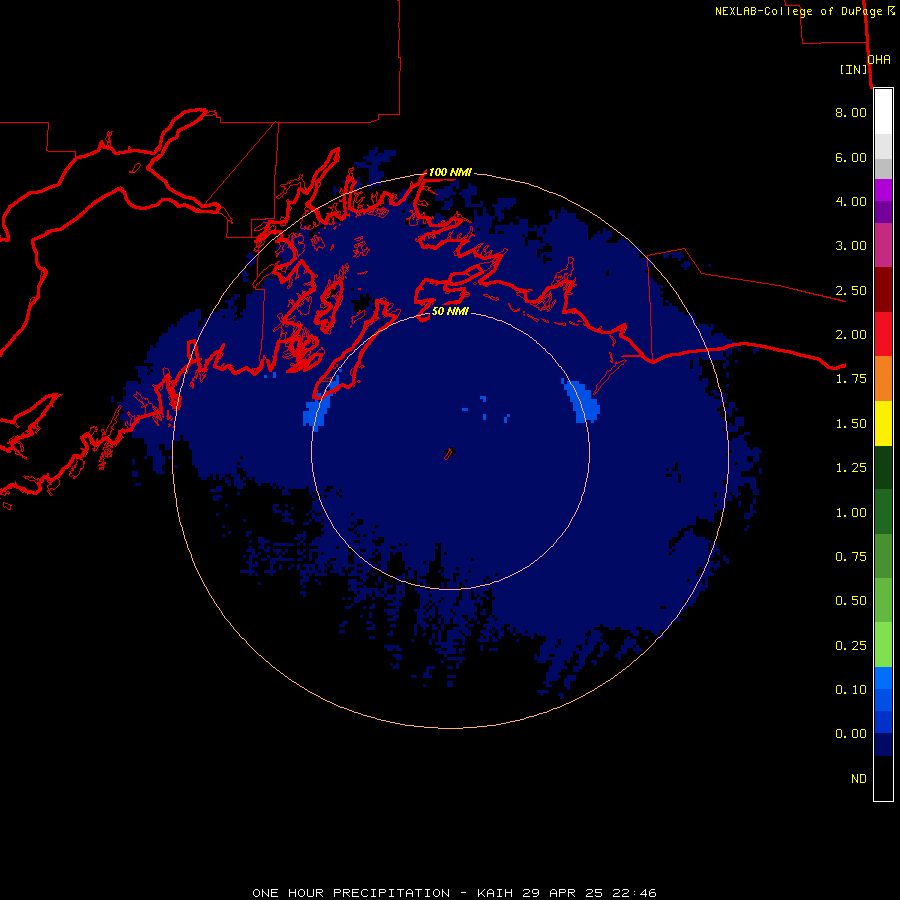Viewport: 900px width, 900px height.
Task: Pick the bright red legend swatch
Action: [883, 334]
